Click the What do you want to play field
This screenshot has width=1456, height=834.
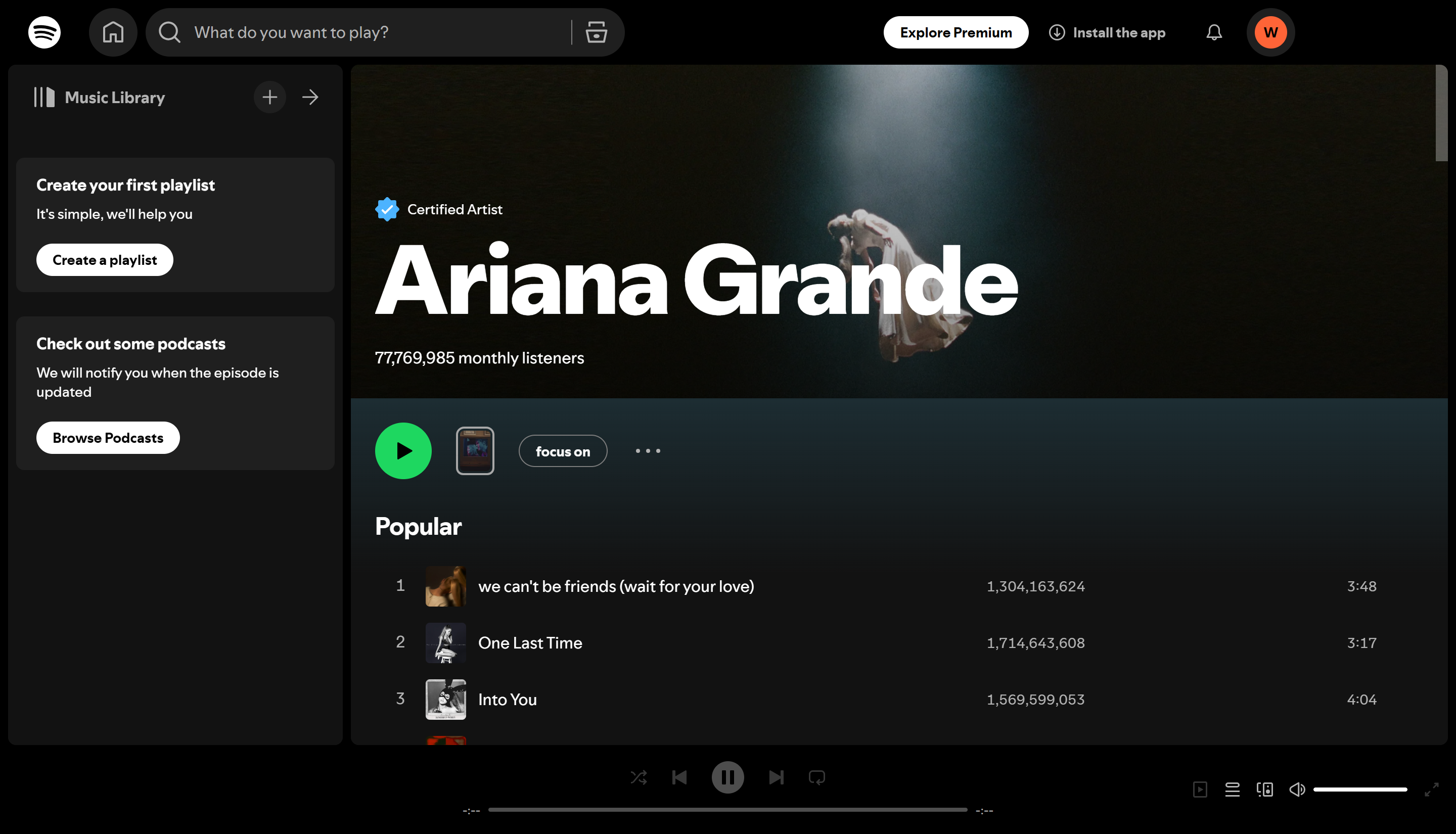[x=367, y=32]
